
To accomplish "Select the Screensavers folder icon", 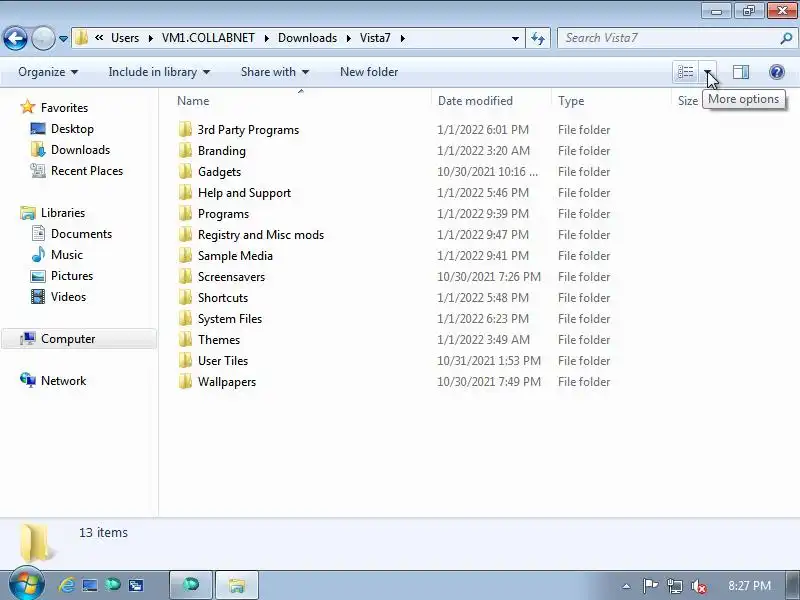I will click(x=186, y=277).
